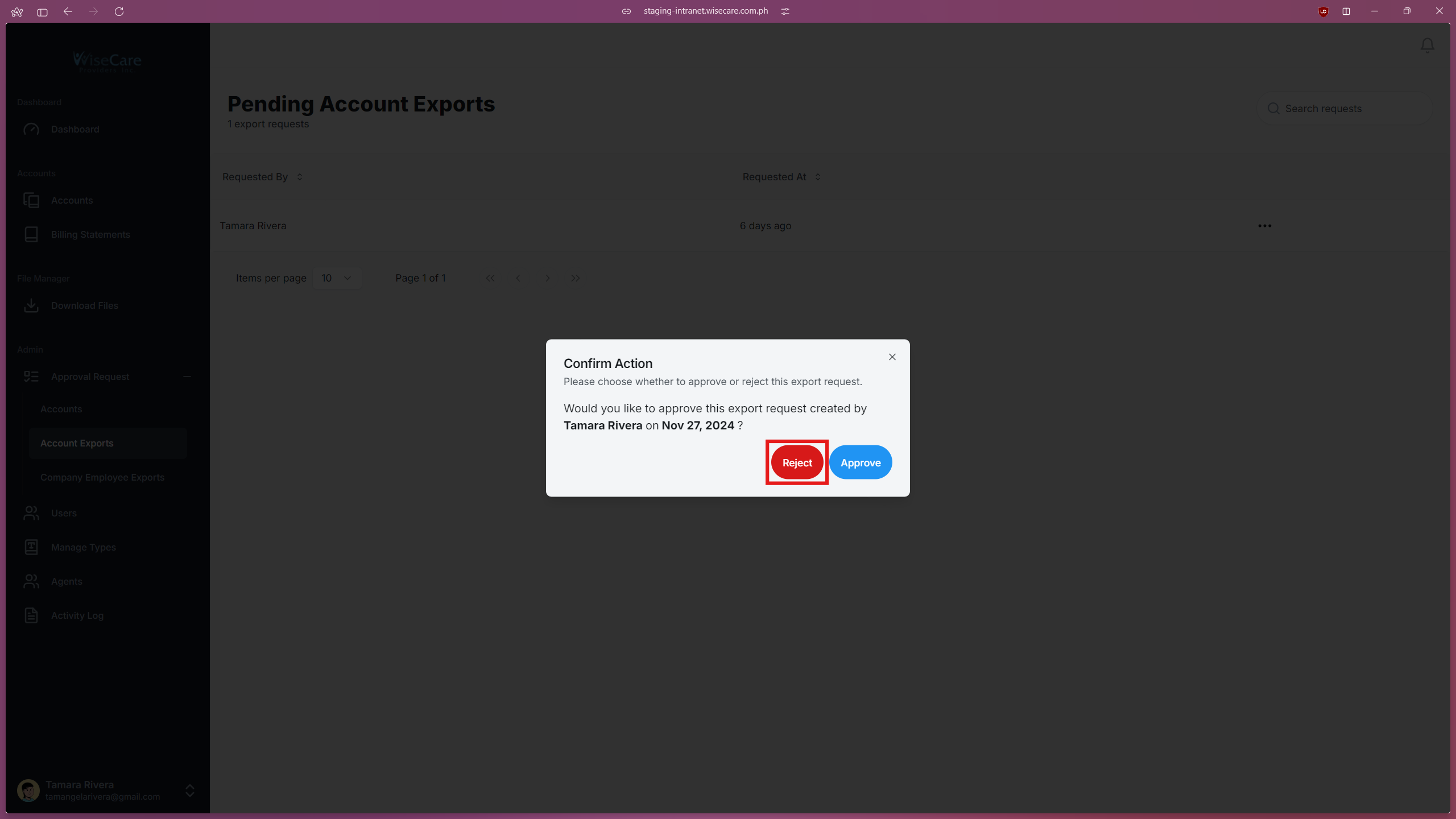Image resolution: width=1456 pixels, height=819 pixels.
Task: Switch to Company Employee Exports
Action: point(102,478)
